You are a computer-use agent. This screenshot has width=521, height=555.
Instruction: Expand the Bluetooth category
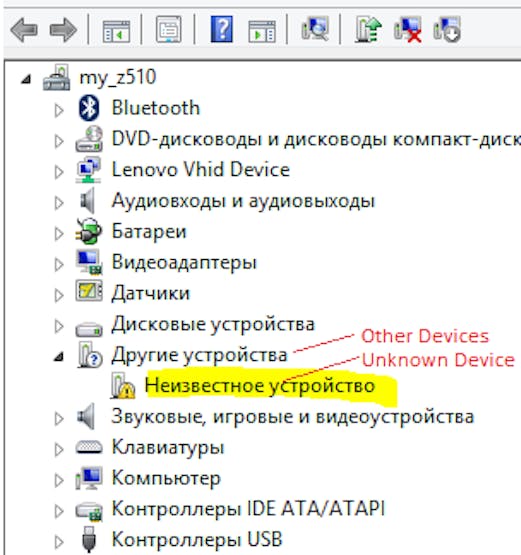click(x=59, y=110)
